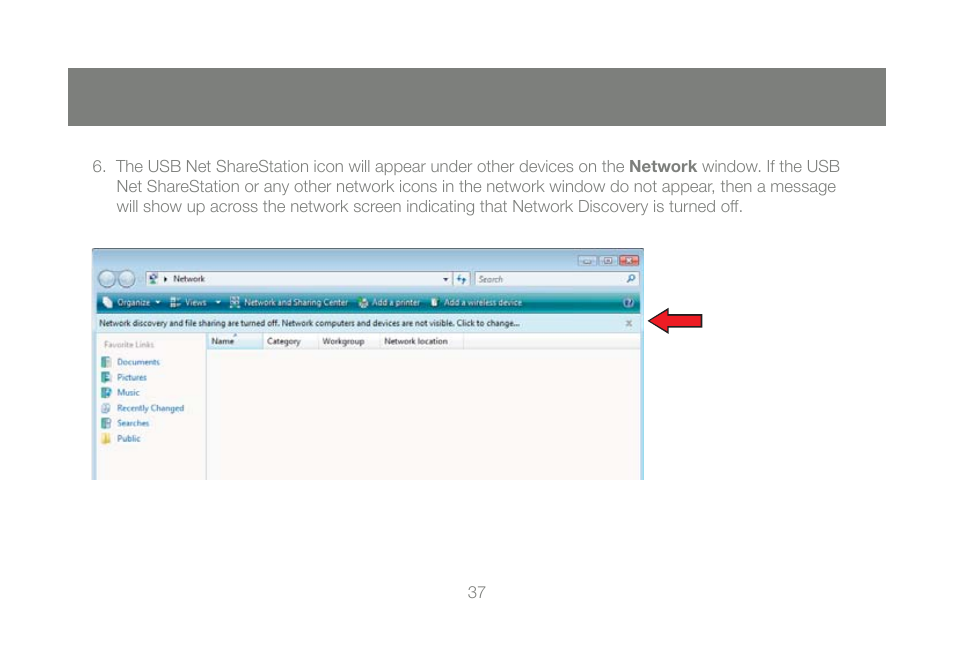Choose Add a wireless device
The height and width of the screenshot is (665, 954).
476,302
